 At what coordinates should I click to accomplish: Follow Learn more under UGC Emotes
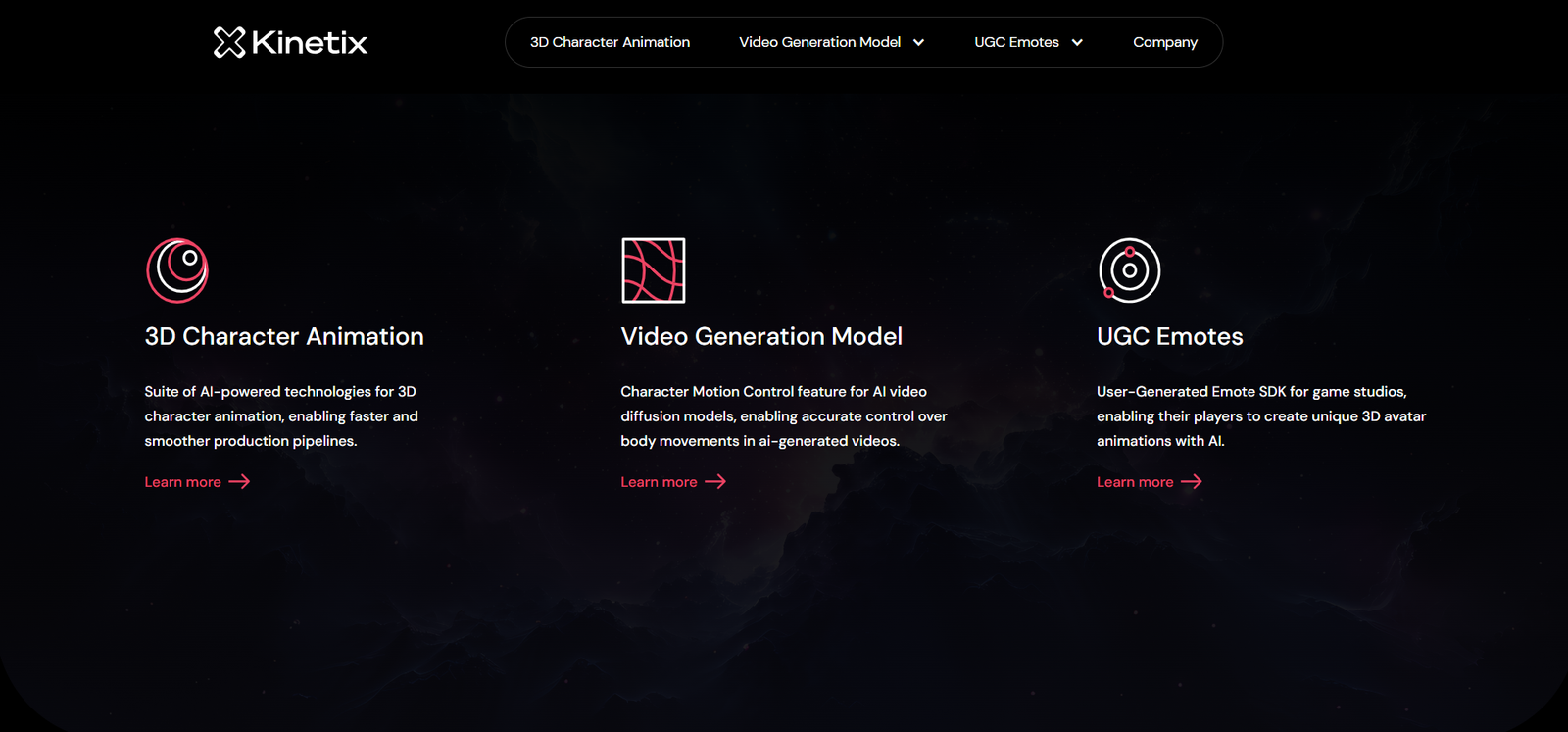[x=1135, y=482]
